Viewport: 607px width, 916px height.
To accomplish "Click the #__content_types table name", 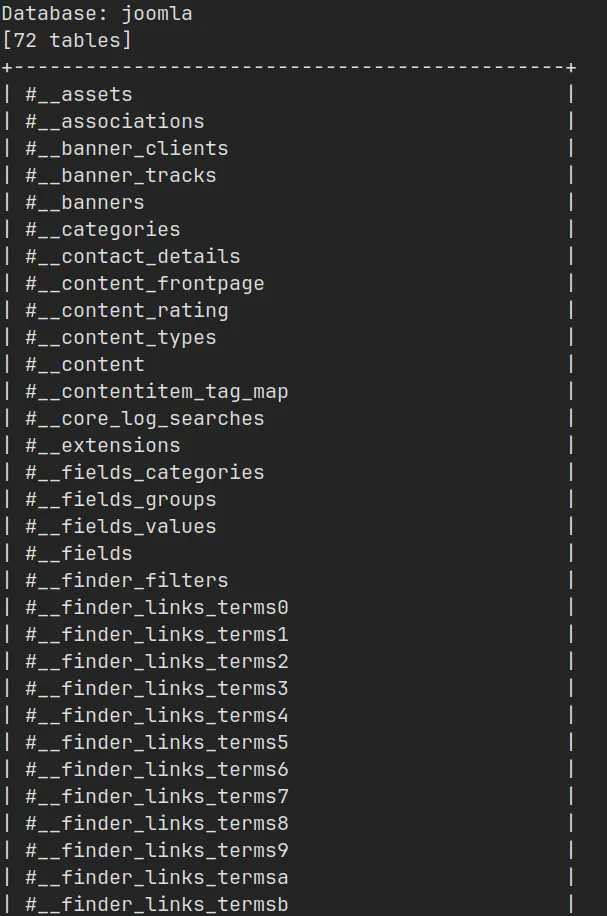I will (121, 338).
